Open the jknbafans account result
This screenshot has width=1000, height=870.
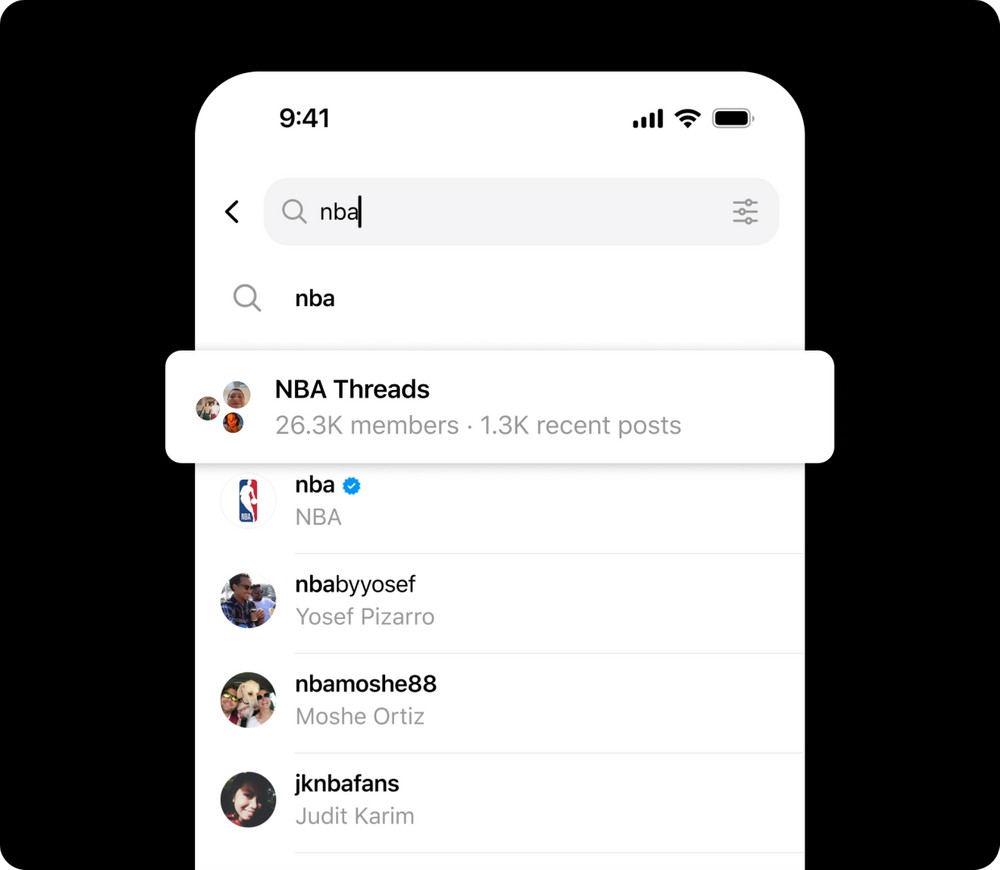point(499,800)
